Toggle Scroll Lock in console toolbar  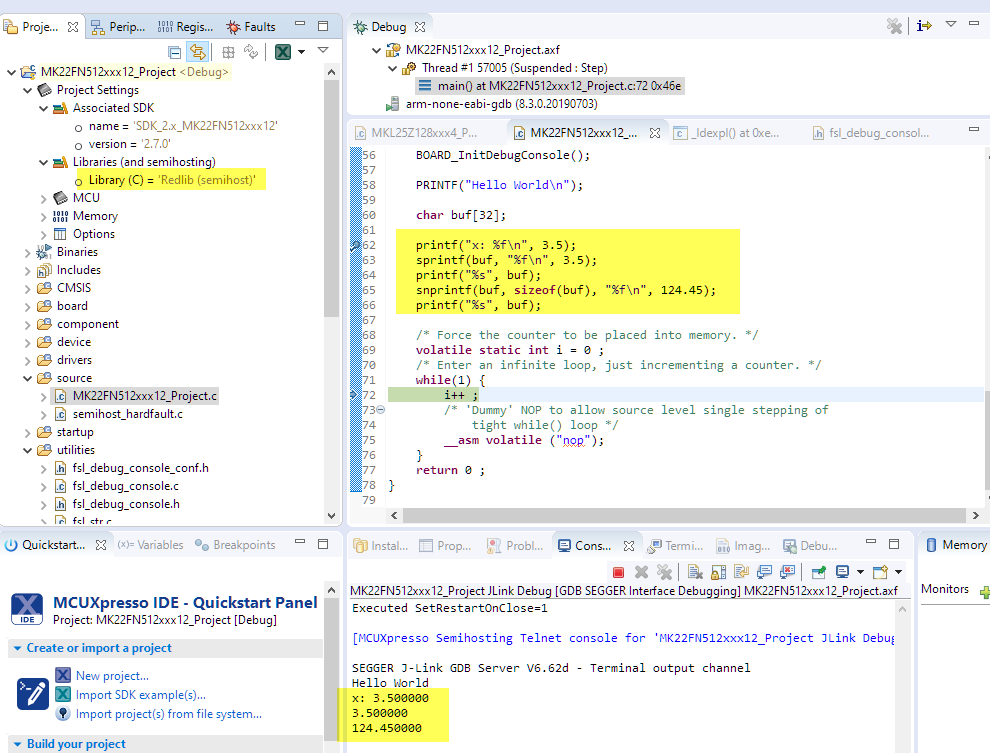(719, 572)
